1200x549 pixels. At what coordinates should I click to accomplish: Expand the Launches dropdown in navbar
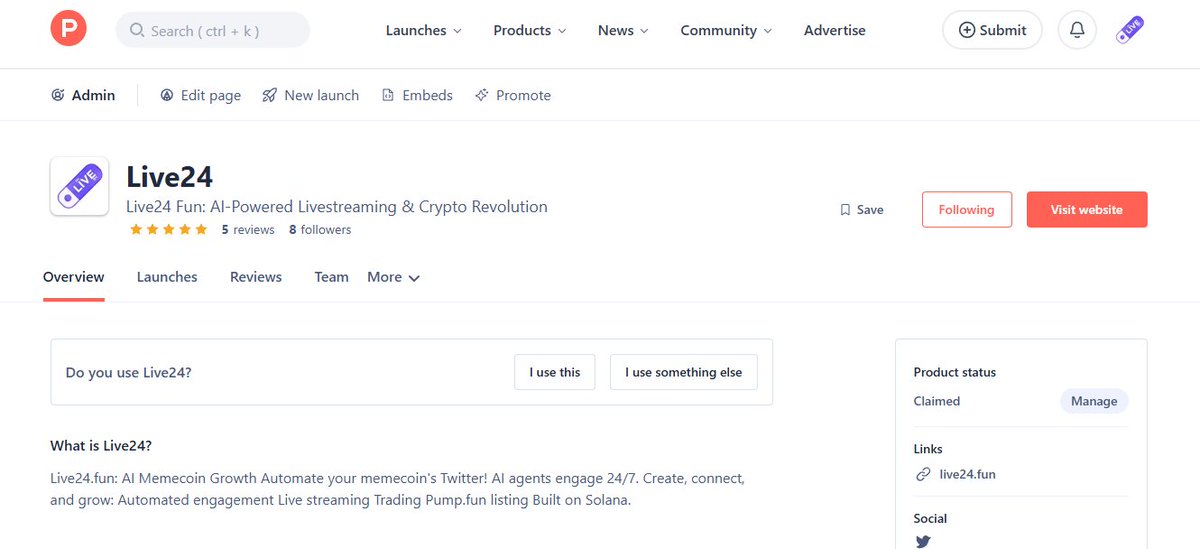424,30
